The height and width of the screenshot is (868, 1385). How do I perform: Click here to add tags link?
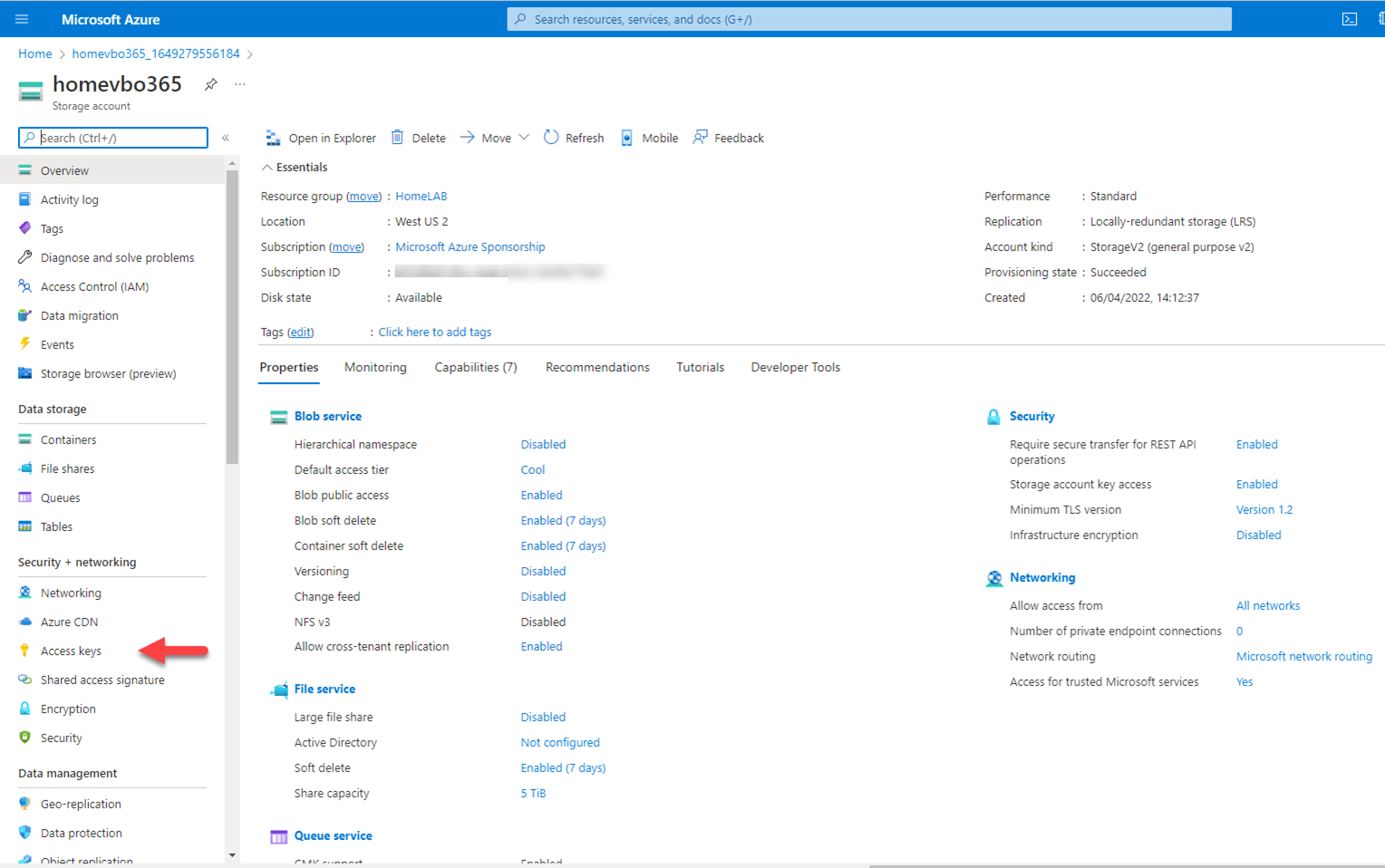click(434, 332)
